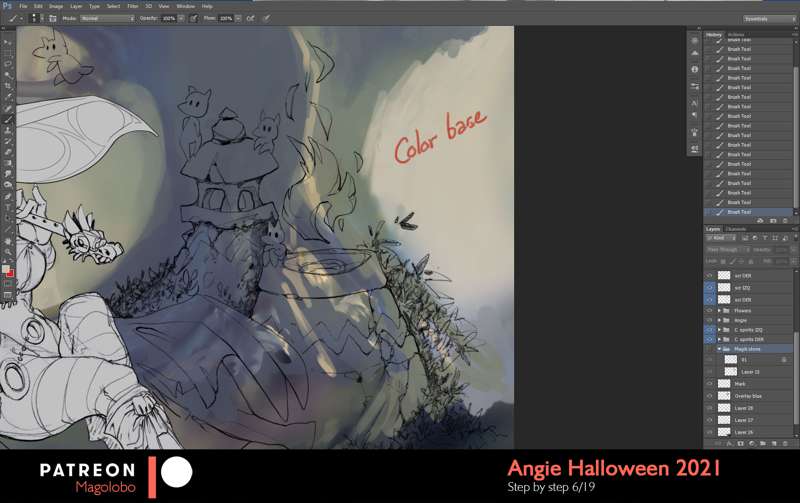Click the Photoshop Ps logo icon
Screen dimensions: 800x503
pyautogui.click(x=7, y=6)
